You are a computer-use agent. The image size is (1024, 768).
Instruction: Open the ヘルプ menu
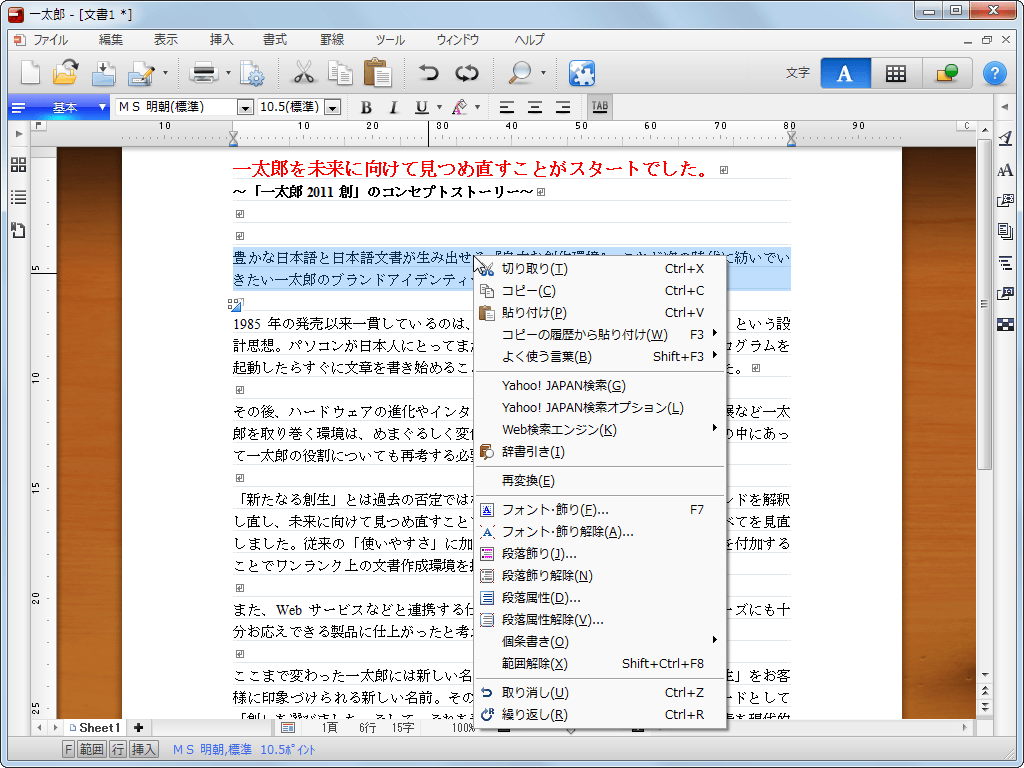point(529,40)
